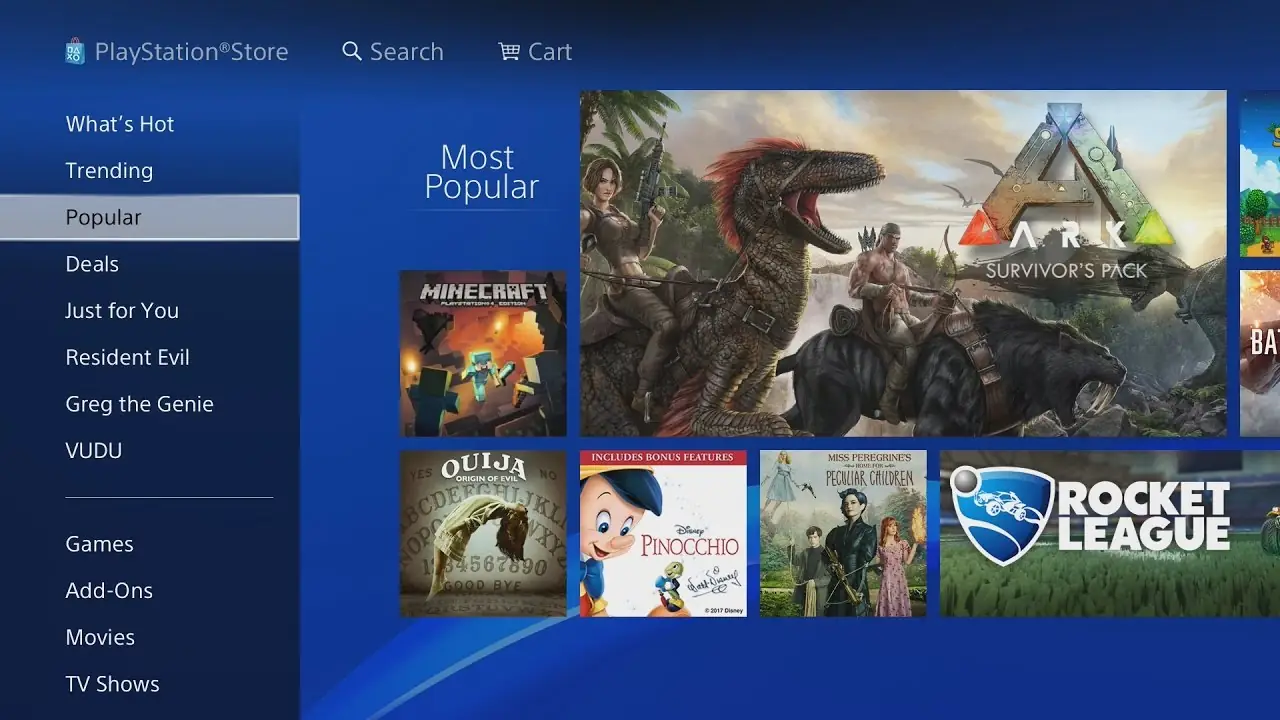The width and height of the screenshot is (1280, 720).
Task: Select Miss Peregrine's Home for Peculiar Children
Action: (843, 533)
